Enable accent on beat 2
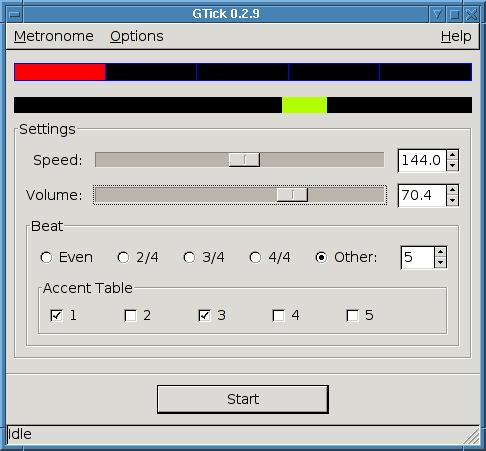486x451 pixels. click(130, 315)
